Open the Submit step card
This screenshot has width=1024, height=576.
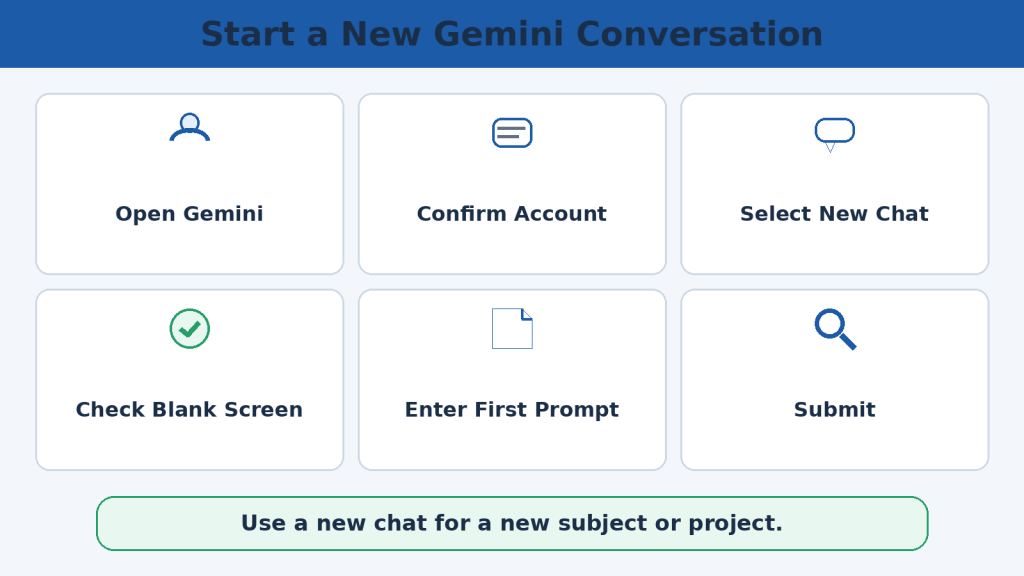[835, 380]
